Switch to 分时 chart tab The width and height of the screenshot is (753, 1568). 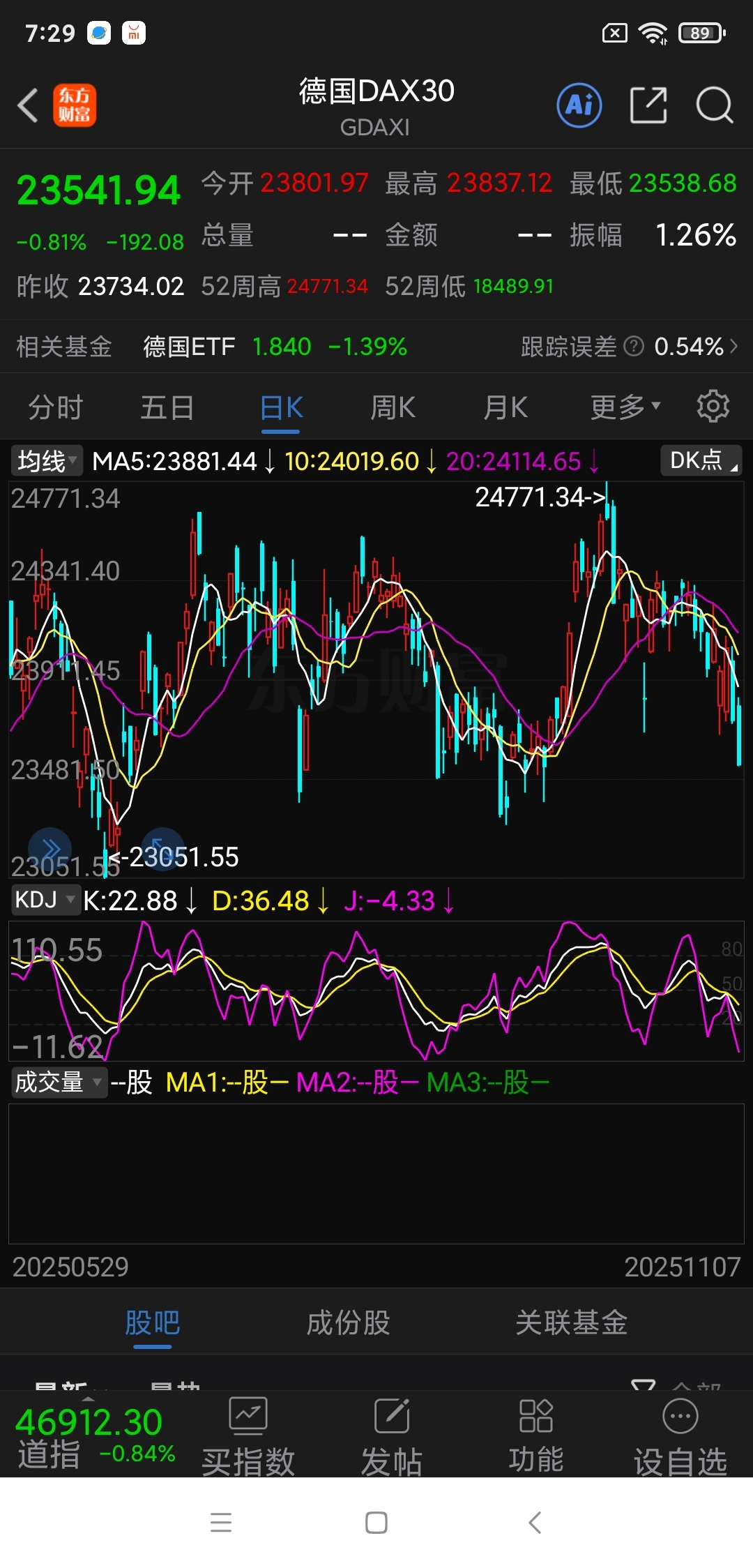[x=56, y=407]
